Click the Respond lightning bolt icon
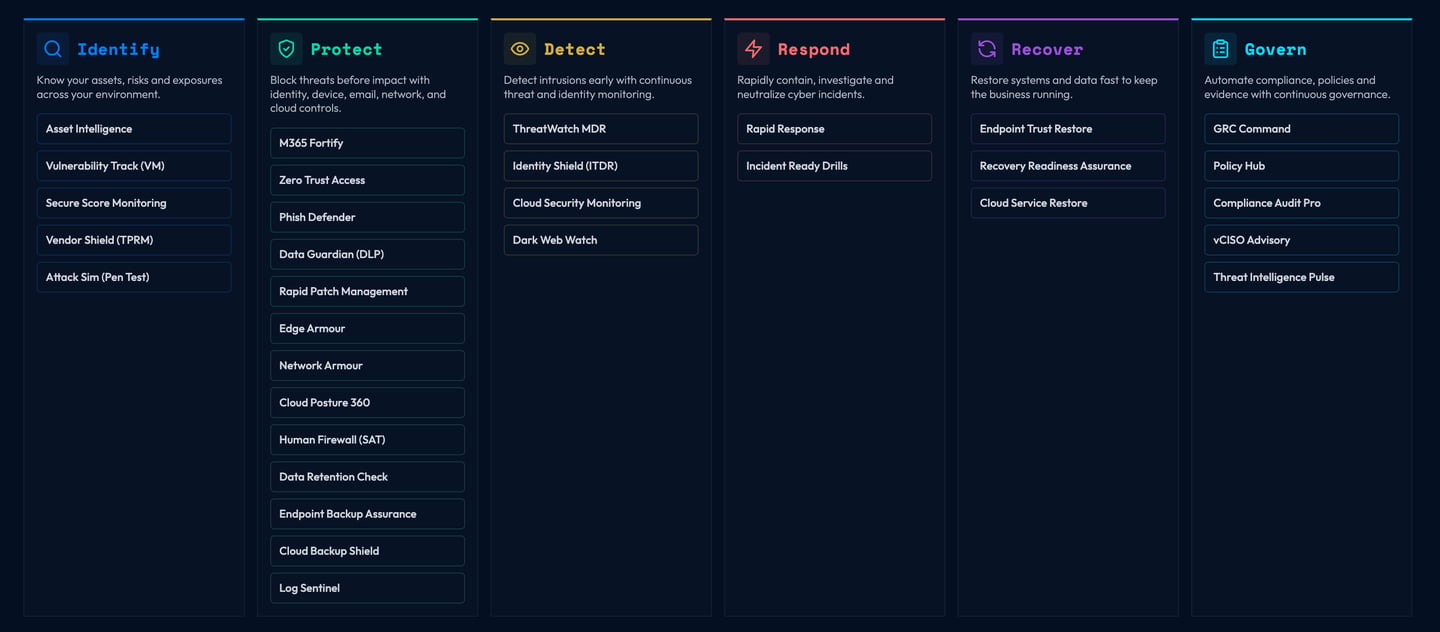 [753, 49]
